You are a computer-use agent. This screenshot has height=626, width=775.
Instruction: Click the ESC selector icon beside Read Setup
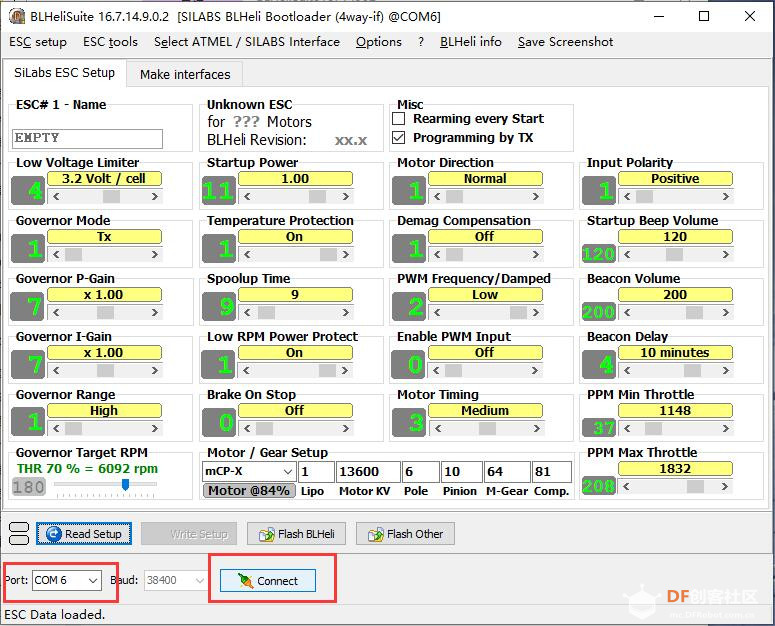pos(19,534)
